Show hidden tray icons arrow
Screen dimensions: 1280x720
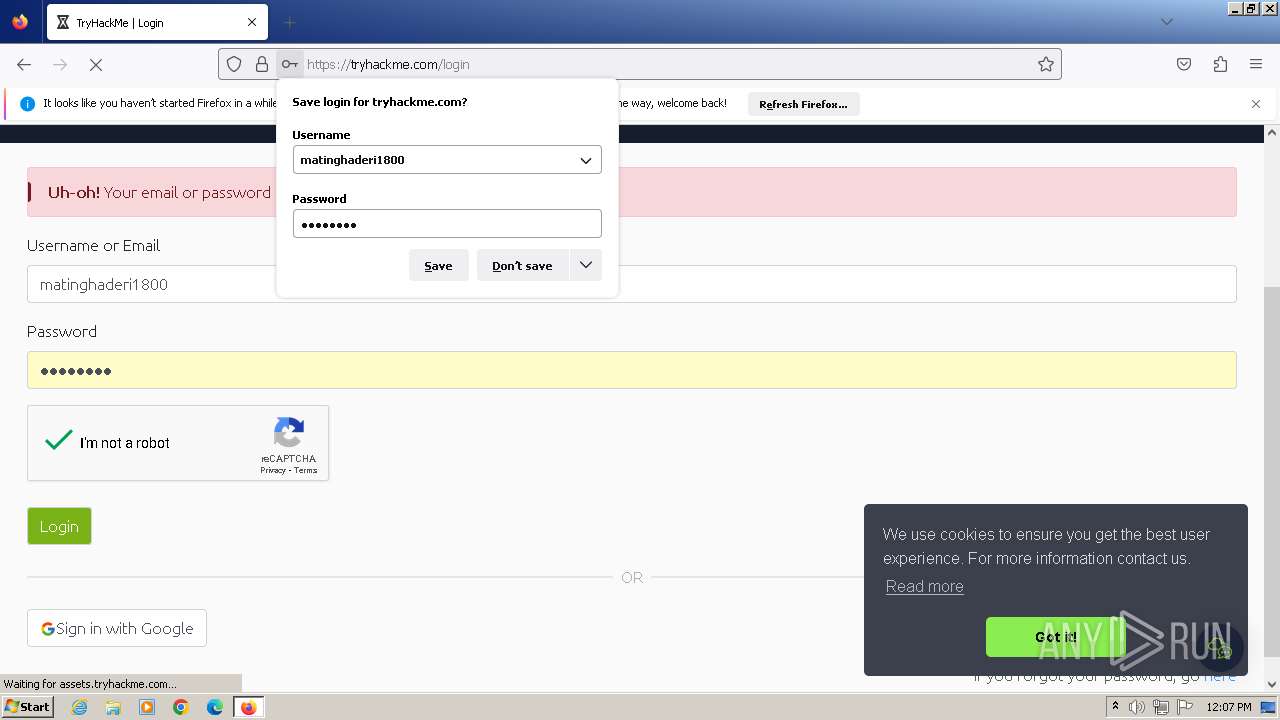coord(1115,707)
